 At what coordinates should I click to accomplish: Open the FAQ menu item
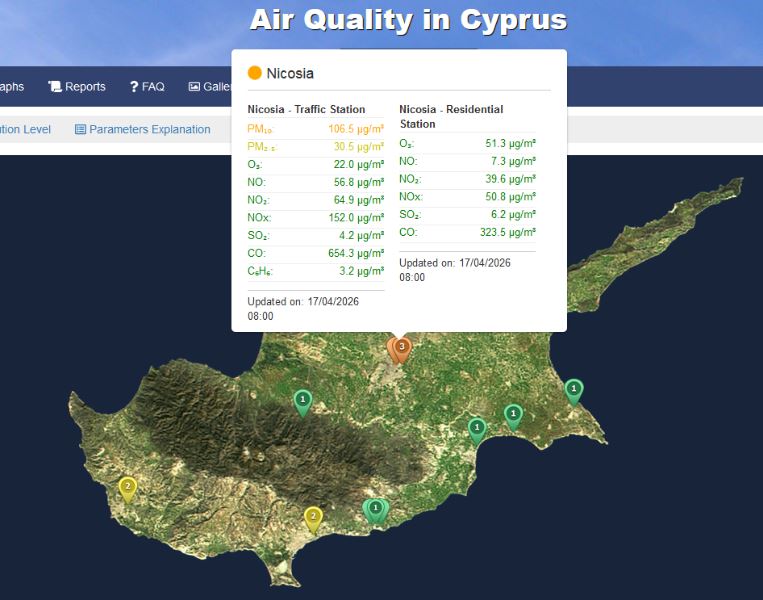[153, 87]
